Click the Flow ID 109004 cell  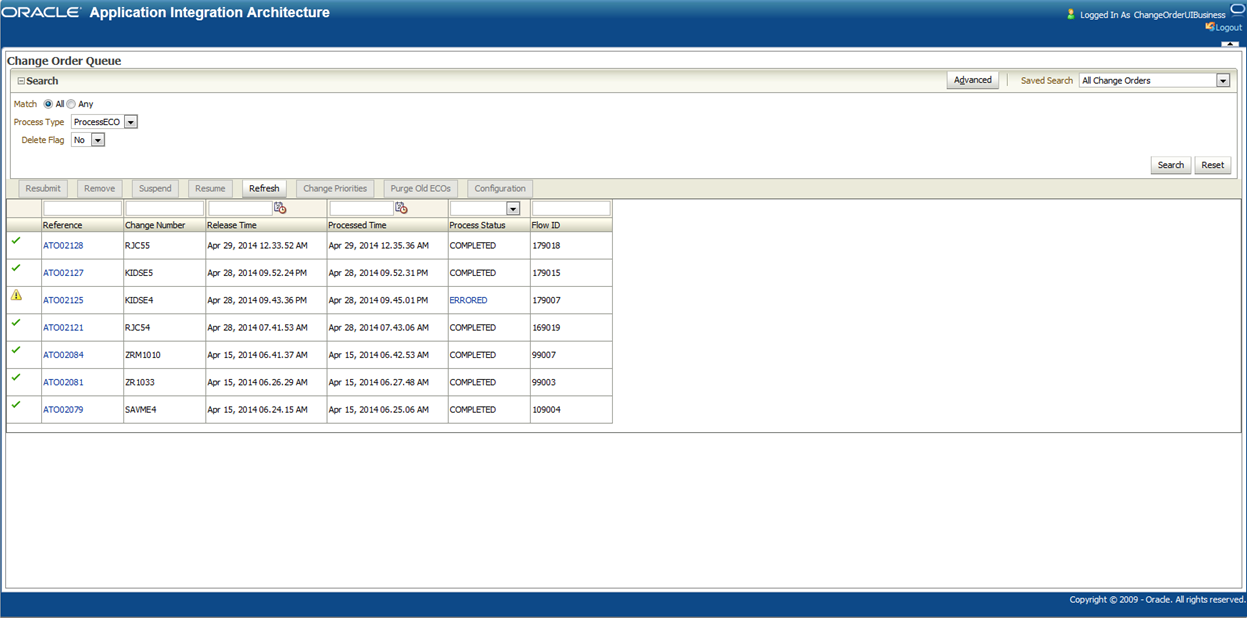571,410
